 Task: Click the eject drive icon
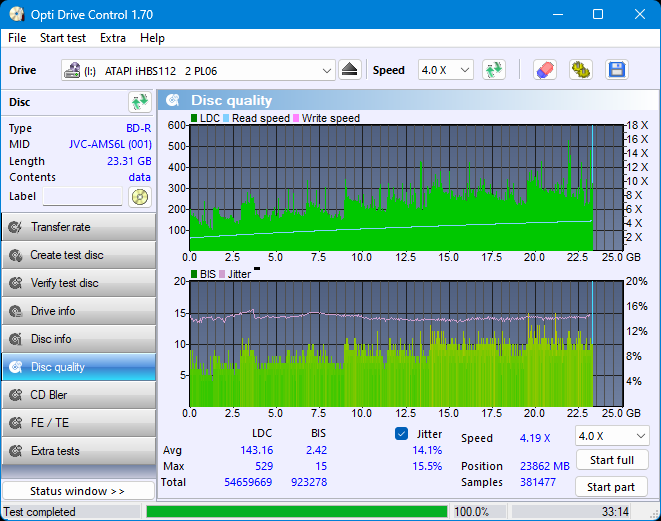(x=349, y=70)
